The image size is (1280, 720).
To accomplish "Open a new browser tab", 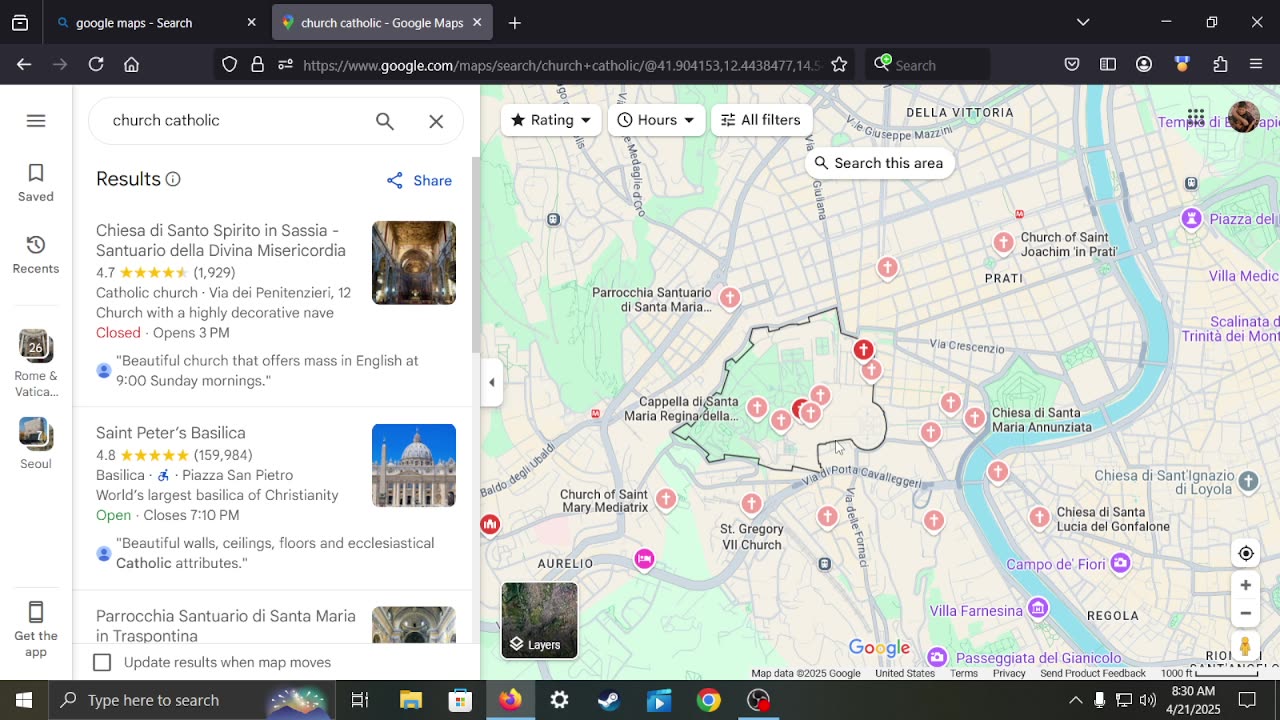I will click(x=515, y=23).
